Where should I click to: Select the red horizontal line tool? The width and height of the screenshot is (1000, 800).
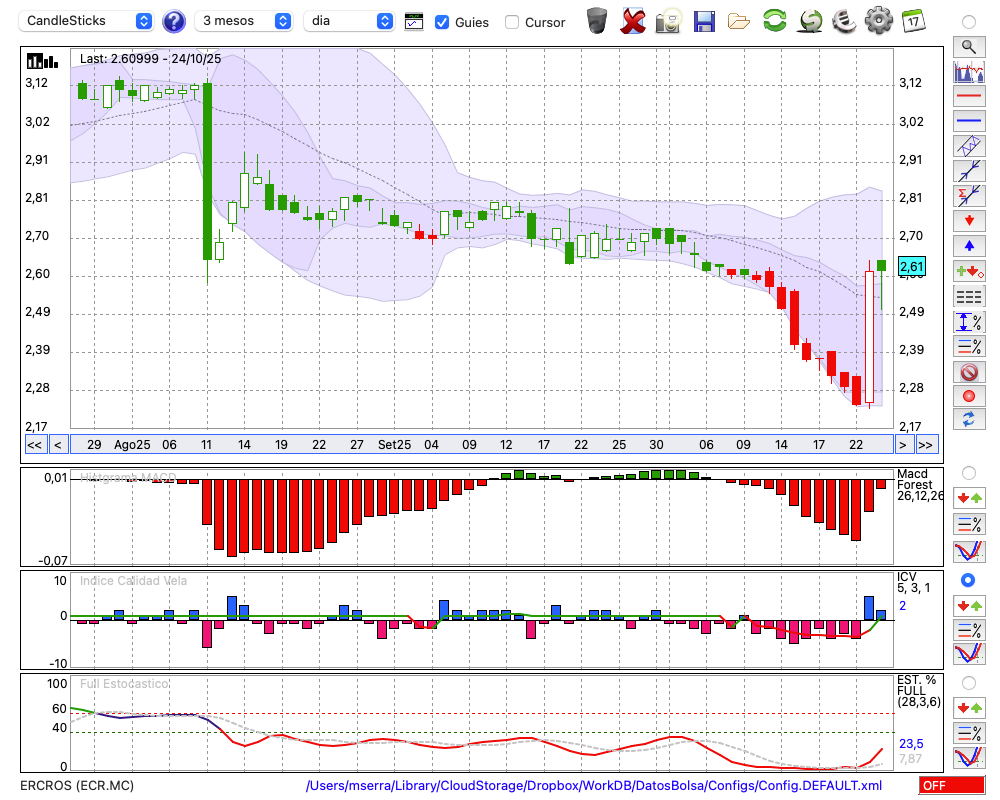click(968, 97)
